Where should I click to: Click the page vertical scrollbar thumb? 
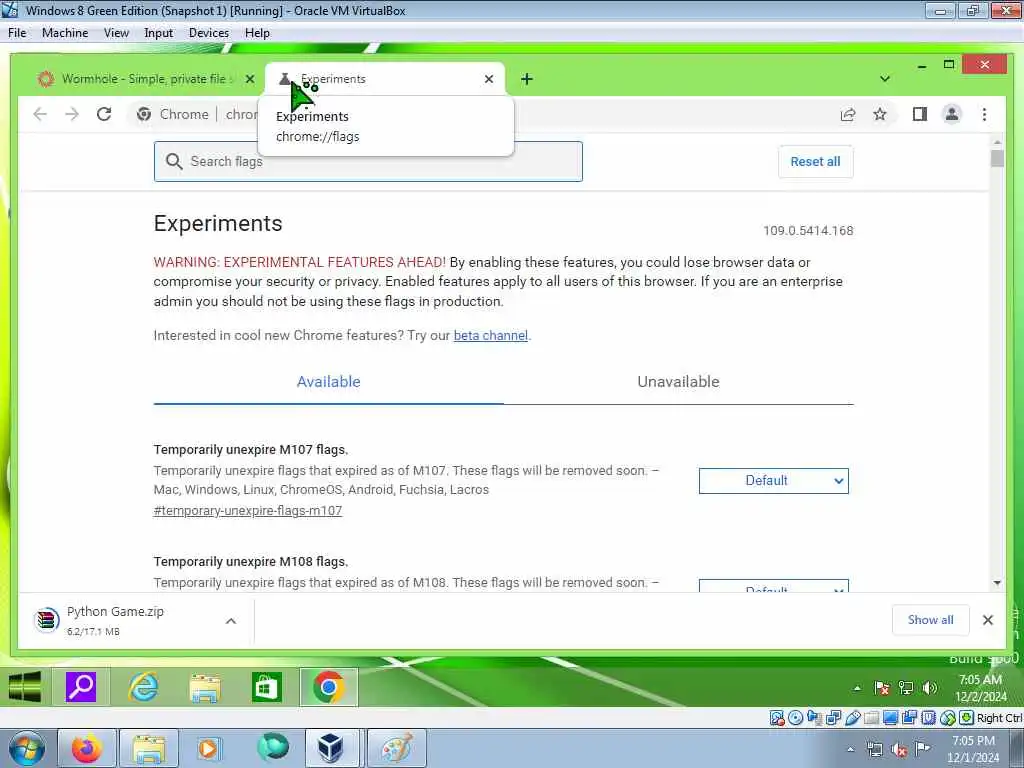pyautogui.click(x=997, y=158)
